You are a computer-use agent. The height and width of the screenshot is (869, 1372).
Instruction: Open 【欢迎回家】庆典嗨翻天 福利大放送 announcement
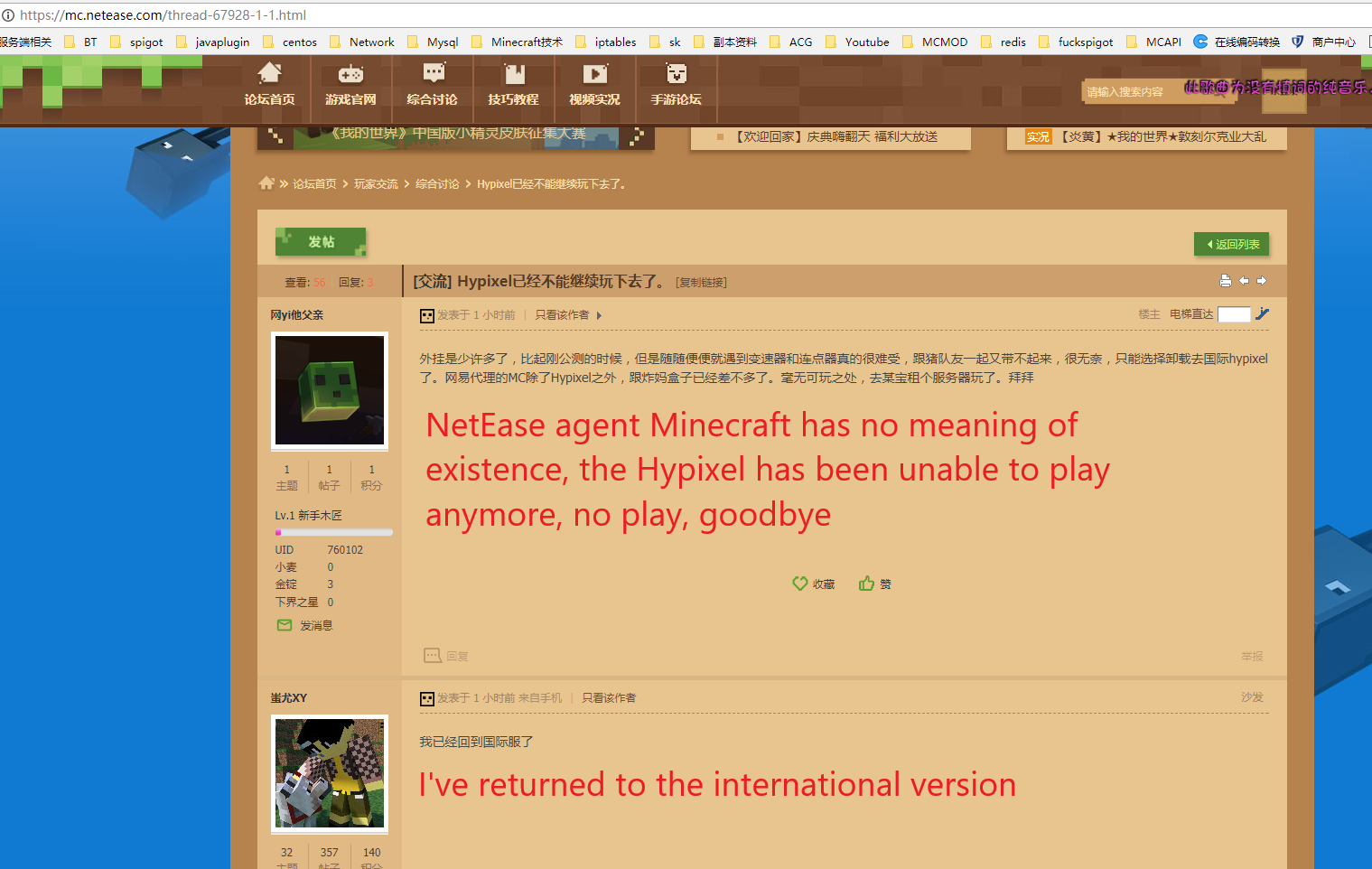tap(835, 136)
